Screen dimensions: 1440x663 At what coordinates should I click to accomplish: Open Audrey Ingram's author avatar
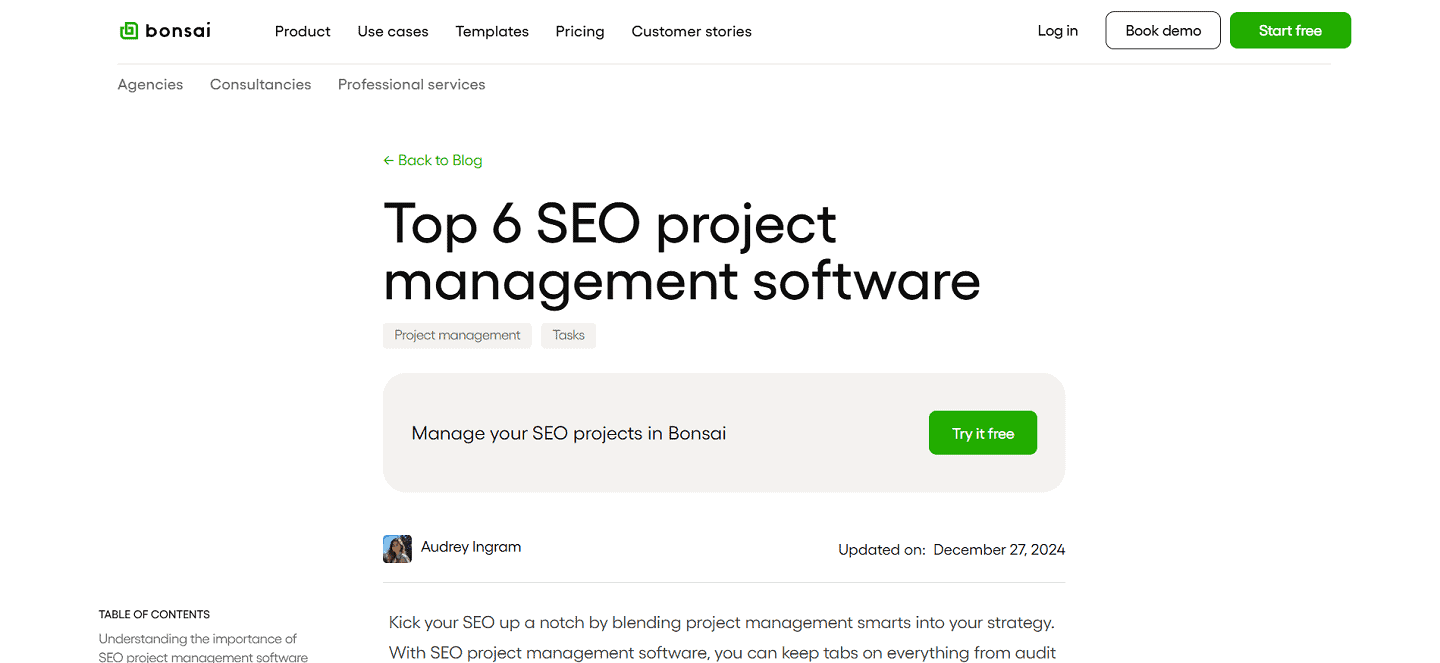pos(397,548)
